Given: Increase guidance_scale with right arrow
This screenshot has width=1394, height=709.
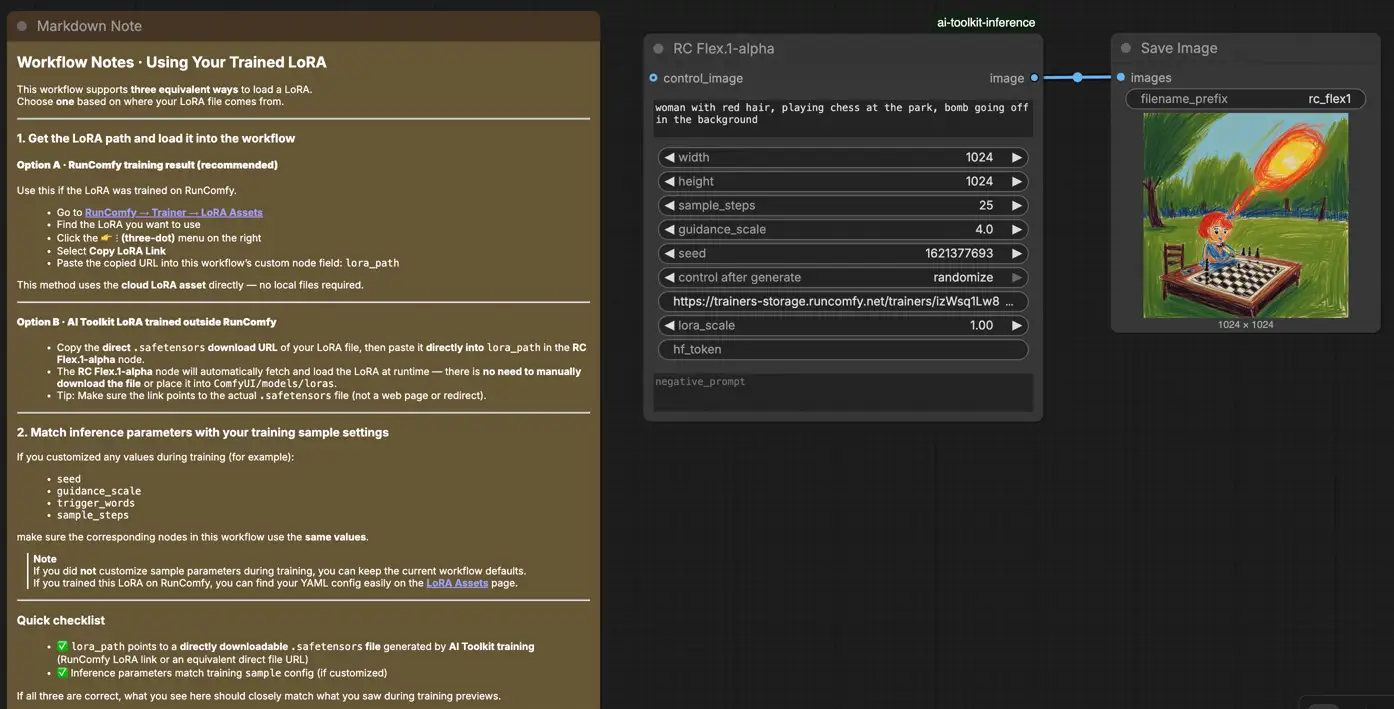Looking at the screenshot, I should click(1017, 229).
